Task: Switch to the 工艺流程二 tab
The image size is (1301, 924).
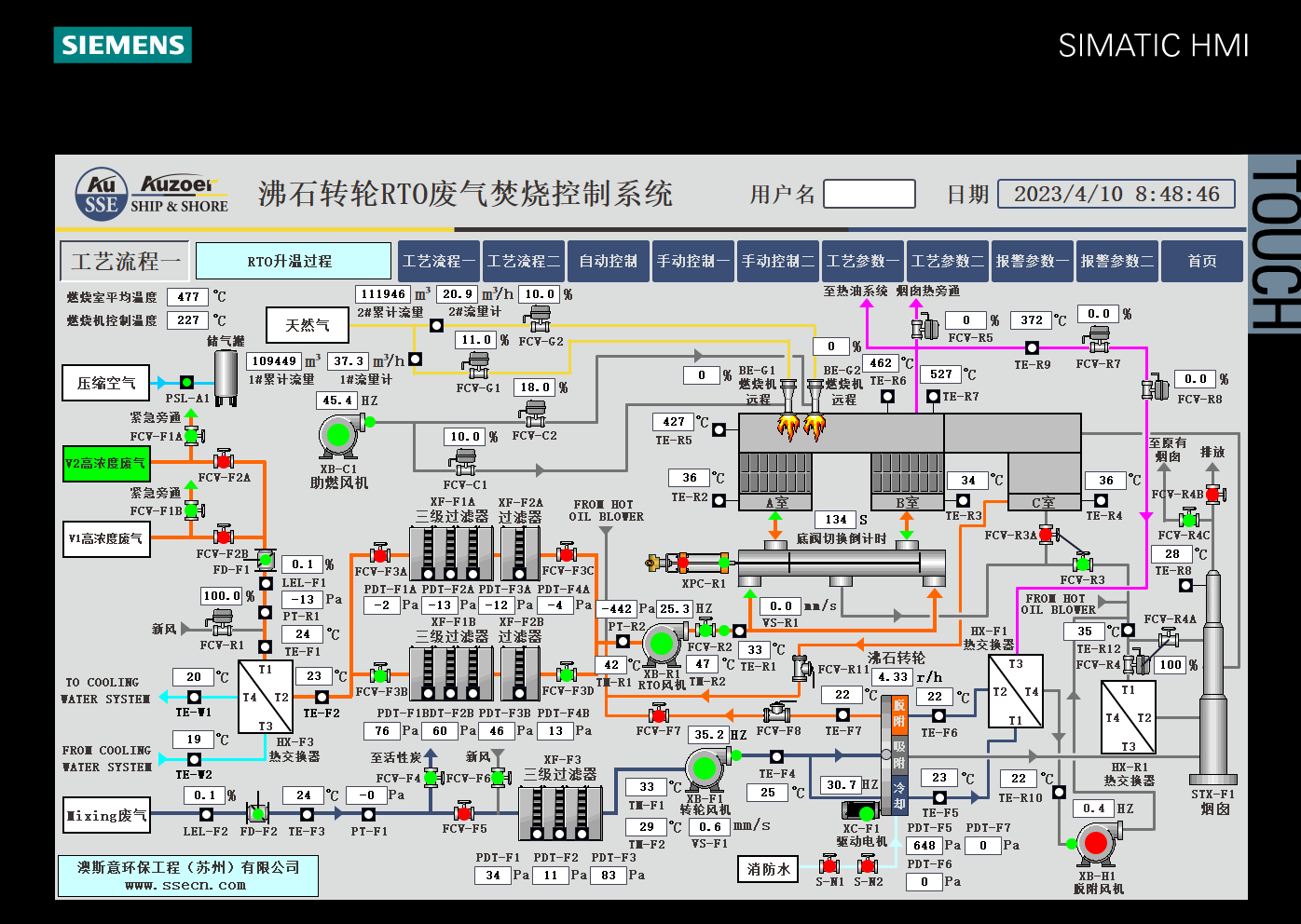Action: (x=524, y=261)
